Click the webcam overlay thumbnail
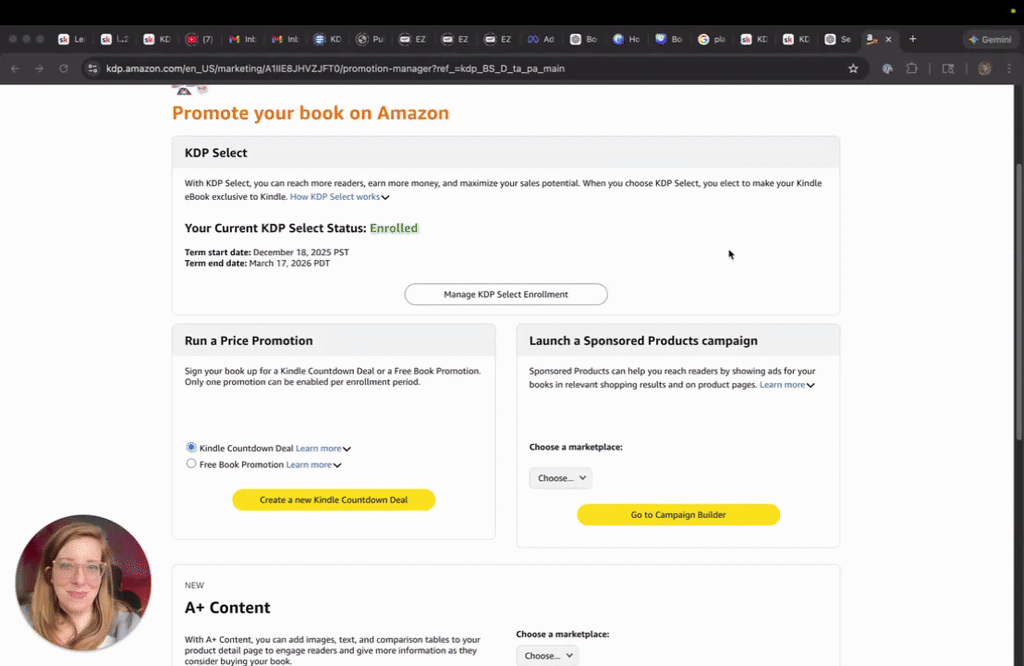The image size is (1024, 666). coord(83,582)
